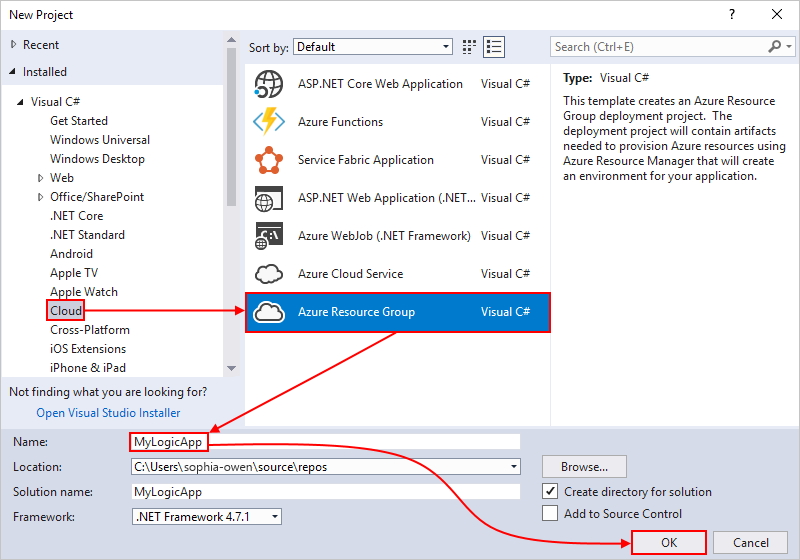Viewport: 800px width, 560px height.
Task: Click the category tree scrollbar thumb
Action: click(231, 126)
